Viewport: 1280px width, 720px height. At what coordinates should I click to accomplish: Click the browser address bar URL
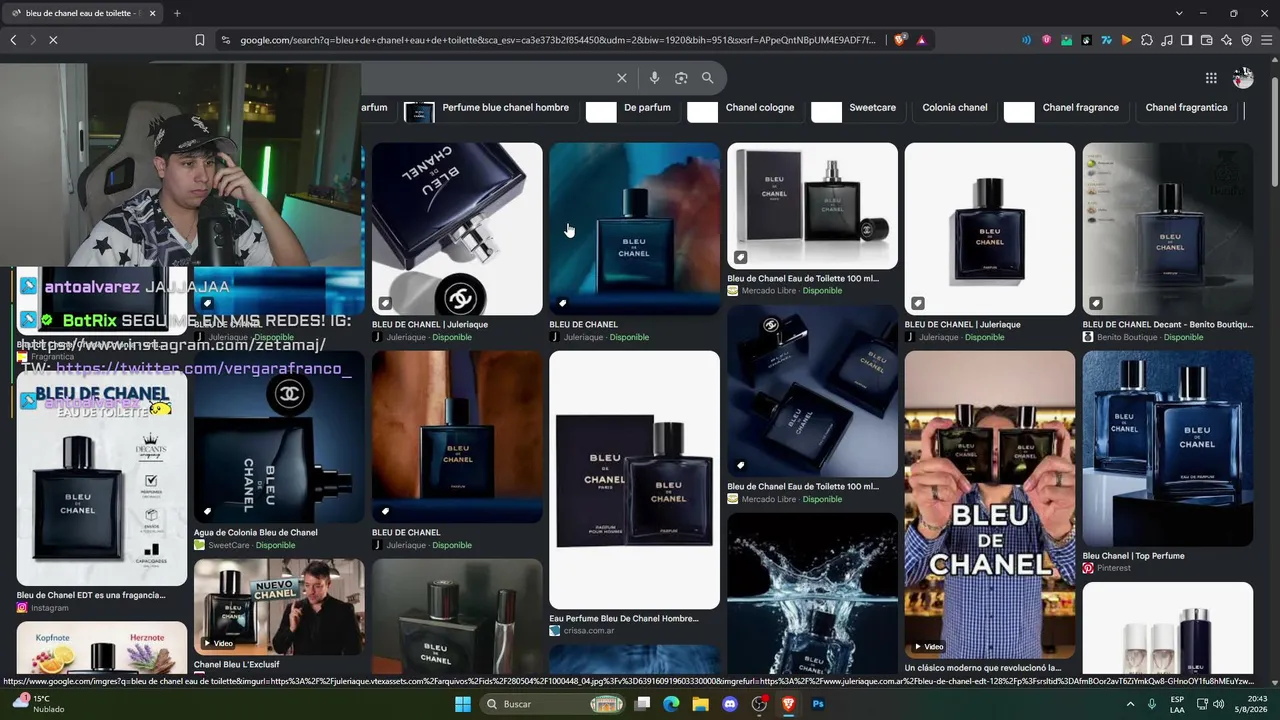tap(557, 40)
